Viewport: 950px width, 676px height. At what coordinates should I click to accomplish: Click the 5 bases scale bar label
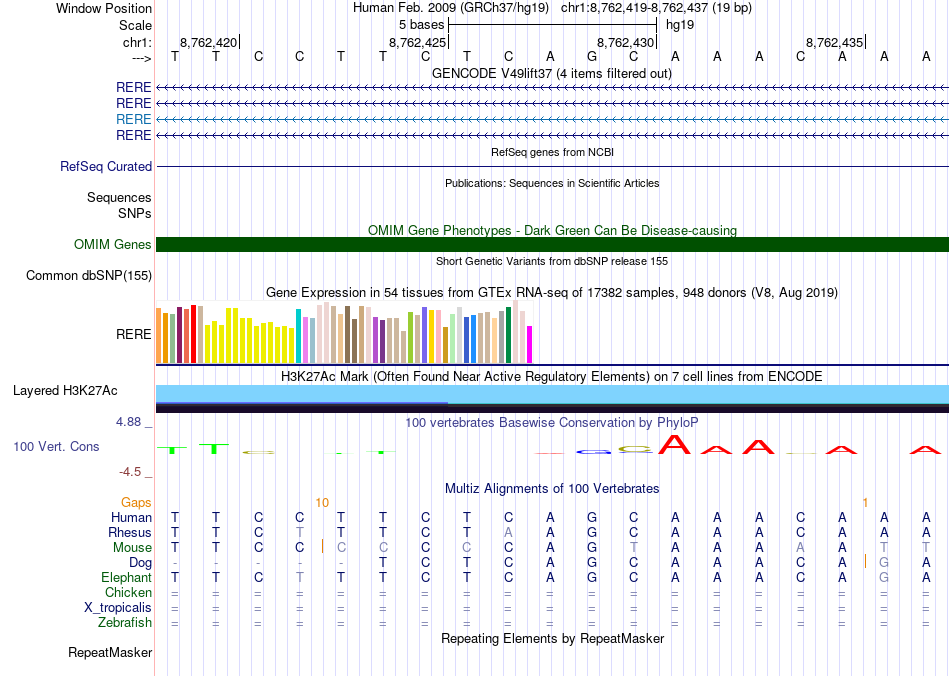click(x=421, y=25)
